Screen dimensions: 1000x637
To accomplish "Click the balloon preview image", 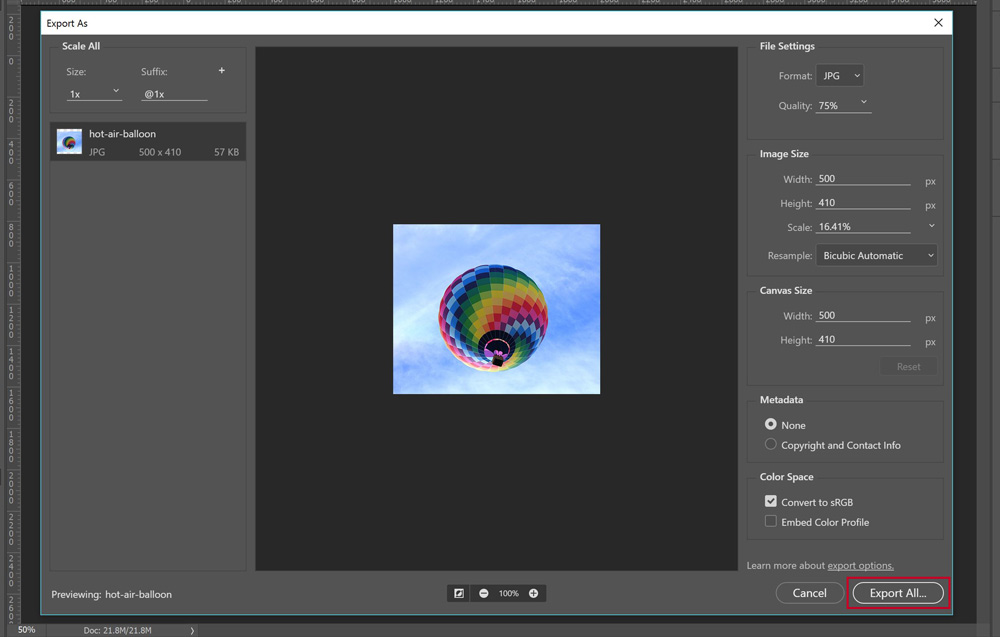I will coord(496,309).
